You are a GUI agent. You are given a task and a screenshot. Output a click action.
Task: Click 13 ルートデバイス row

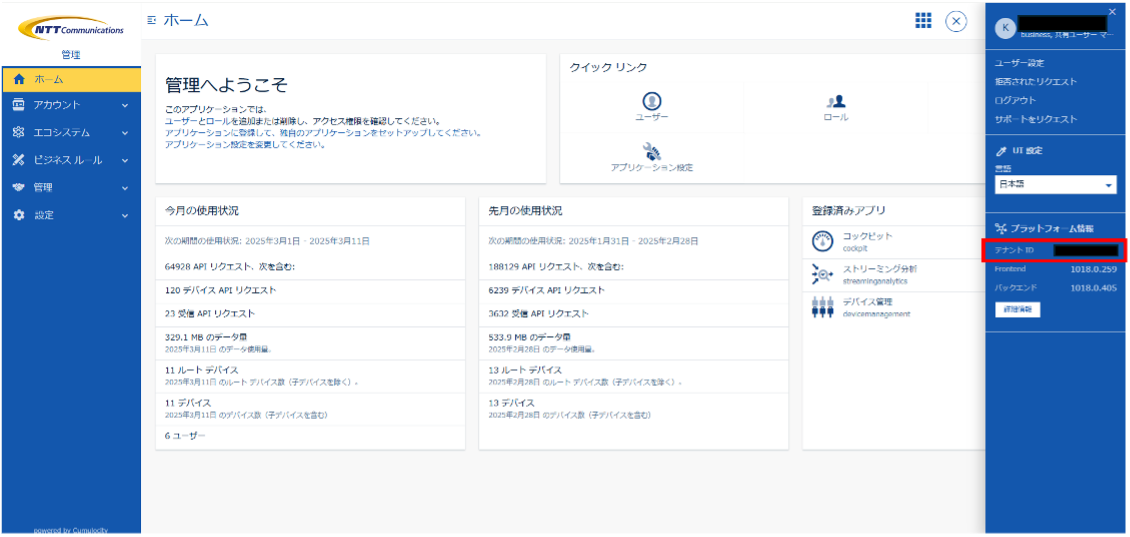tap(633, 375)
